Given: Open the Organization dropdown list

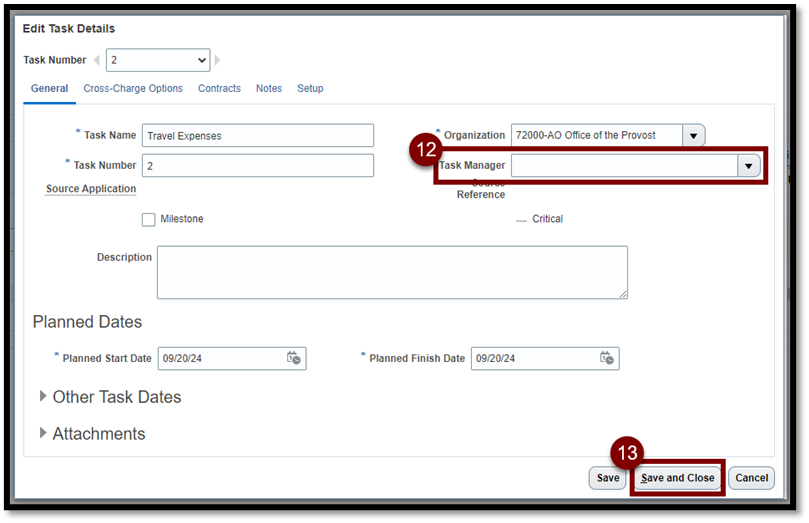Looking at the screenshot, I should point(693,135).
